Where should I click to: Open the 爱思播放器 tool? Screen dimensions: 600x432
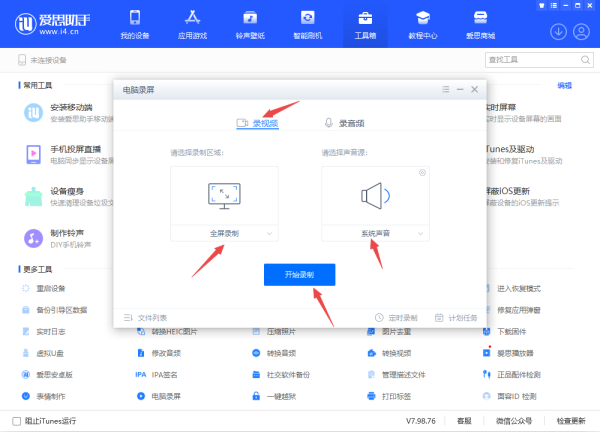(x=508, y=353)
